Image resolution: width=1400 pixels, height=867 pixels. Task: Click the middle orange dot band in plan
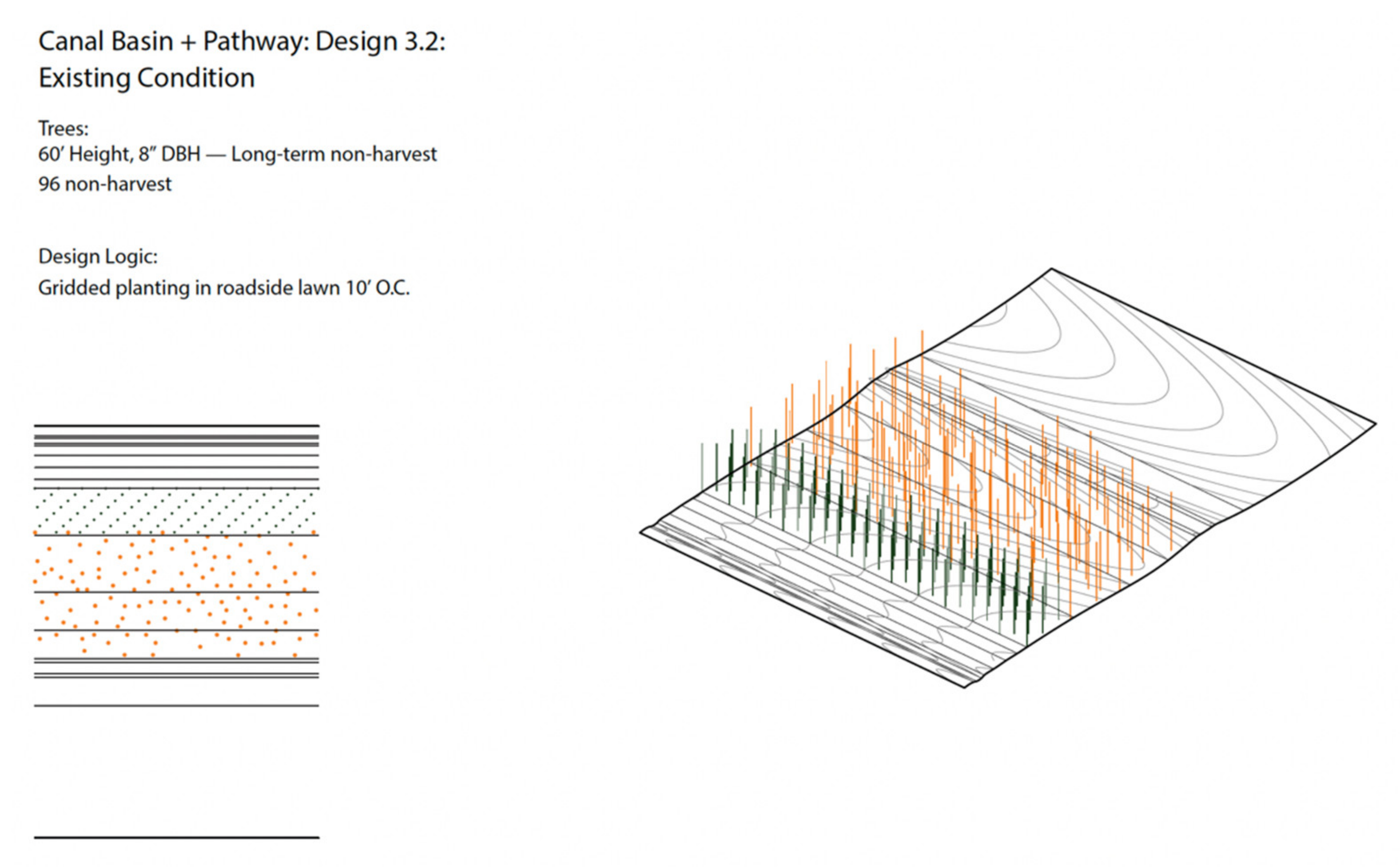pos(176,611)
